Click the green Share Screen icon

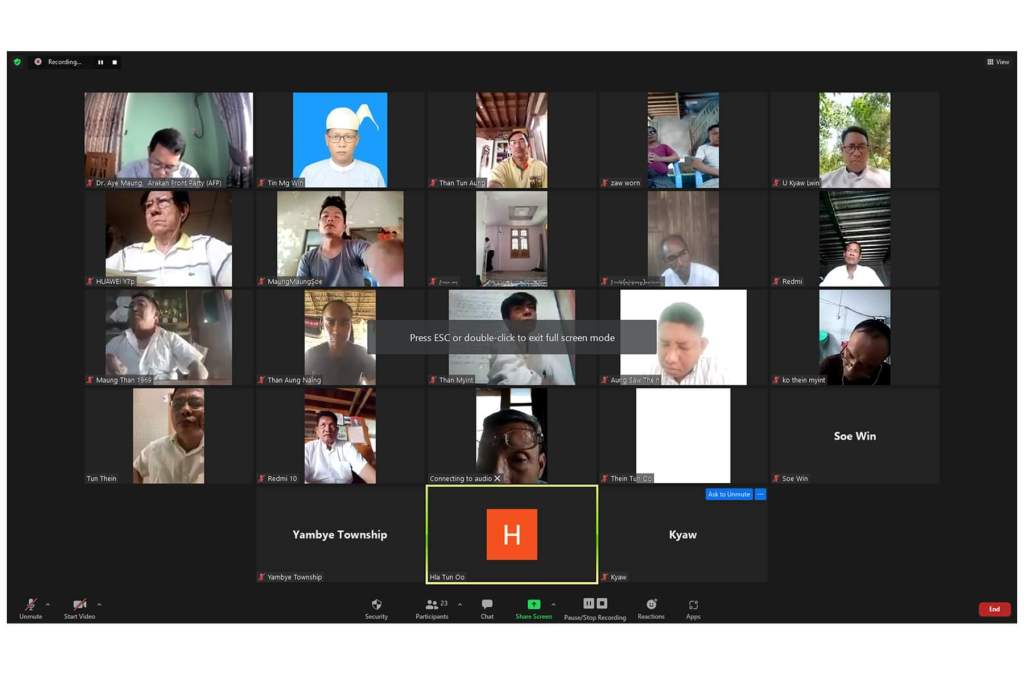pos(533,605)
